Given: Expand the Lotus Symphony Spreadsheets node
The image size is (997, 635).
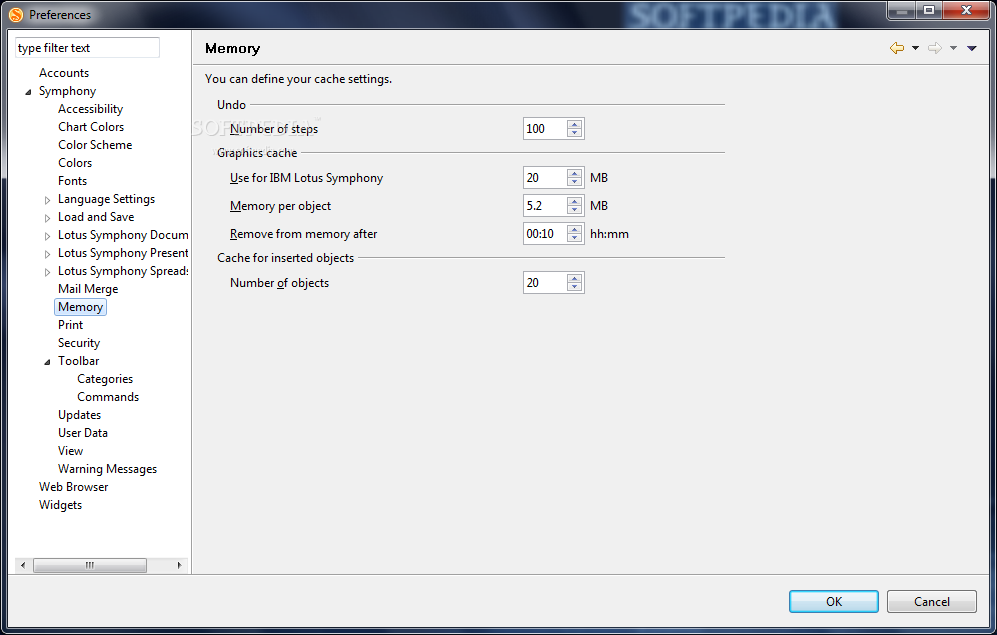Looking at the screenshot, I should coord(47,272).
